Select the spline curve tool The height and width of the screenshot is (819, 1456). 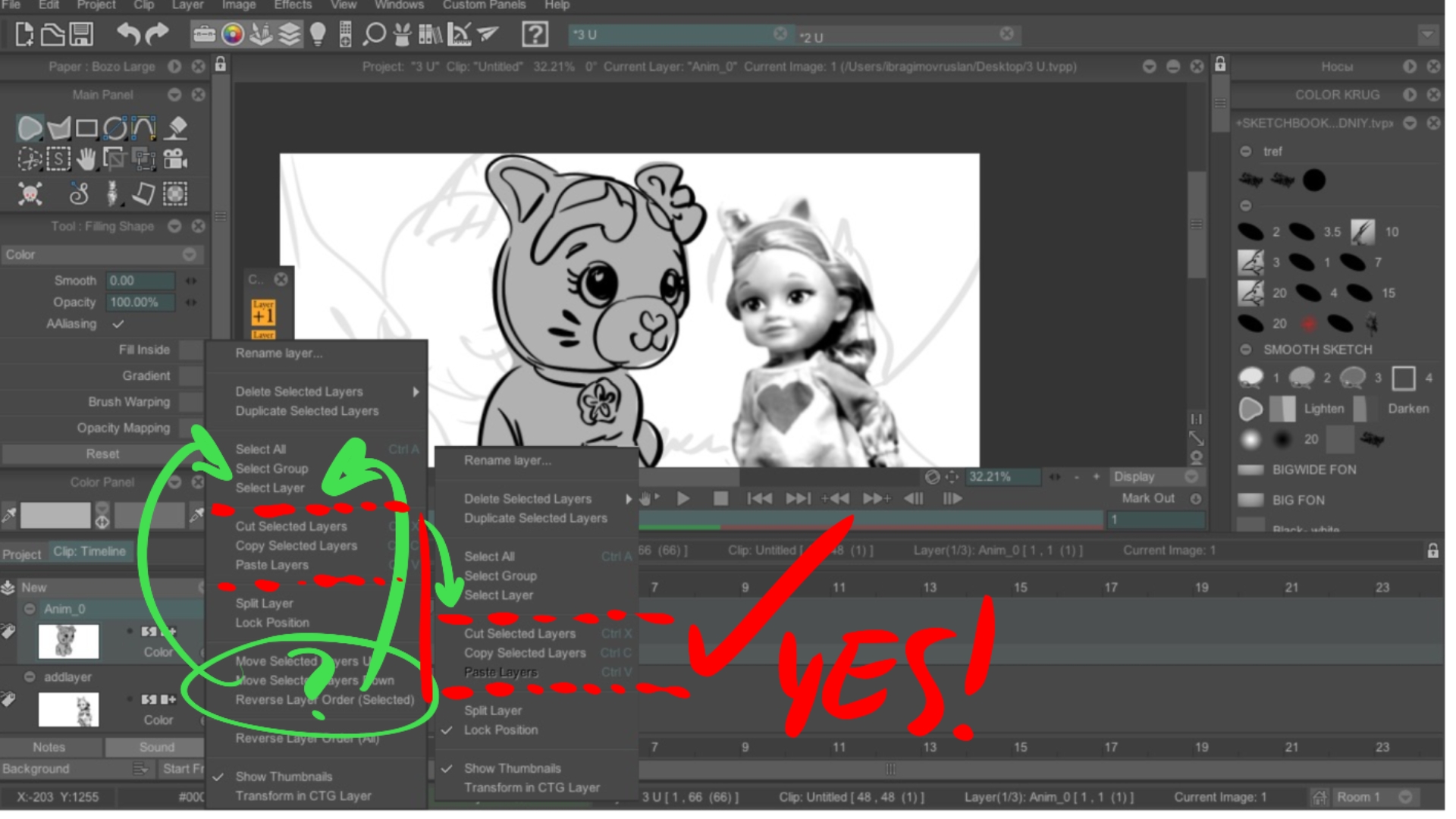coord(143,128)
